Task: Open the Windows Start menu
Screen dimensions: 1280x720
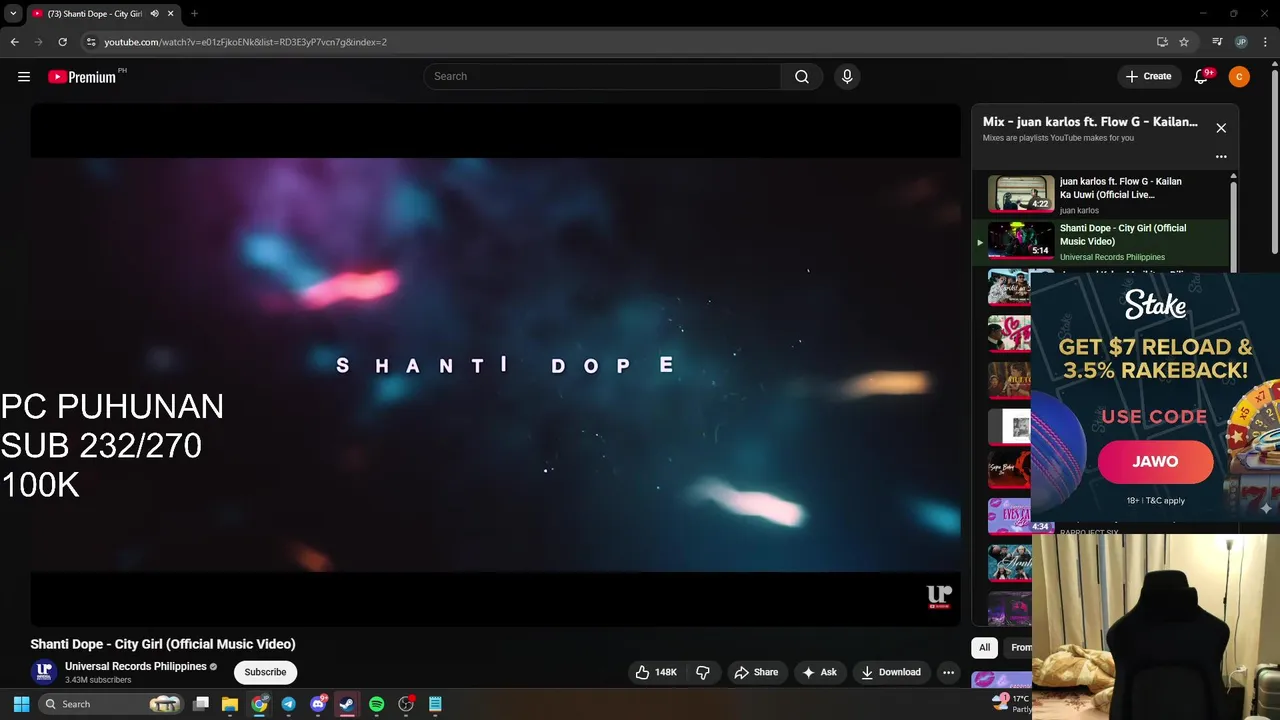Action: pyautogui.click(x=21, y=704)
